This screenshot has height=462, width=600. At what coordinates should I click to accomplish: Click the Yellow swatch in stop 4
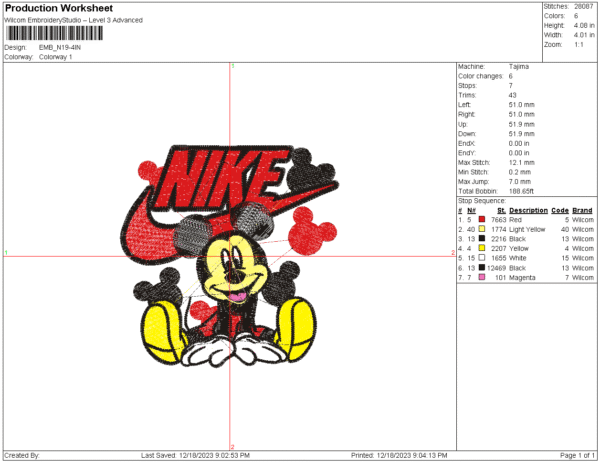[482, 248]
